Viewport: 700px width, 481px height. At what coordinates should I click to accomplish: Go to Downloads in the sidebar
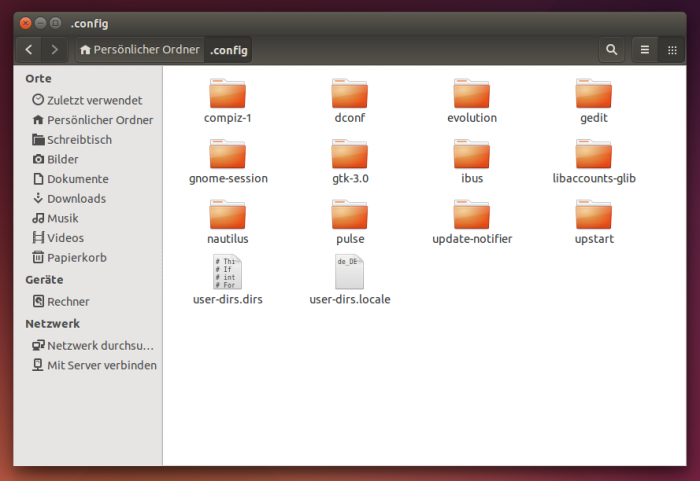(76, 198)
